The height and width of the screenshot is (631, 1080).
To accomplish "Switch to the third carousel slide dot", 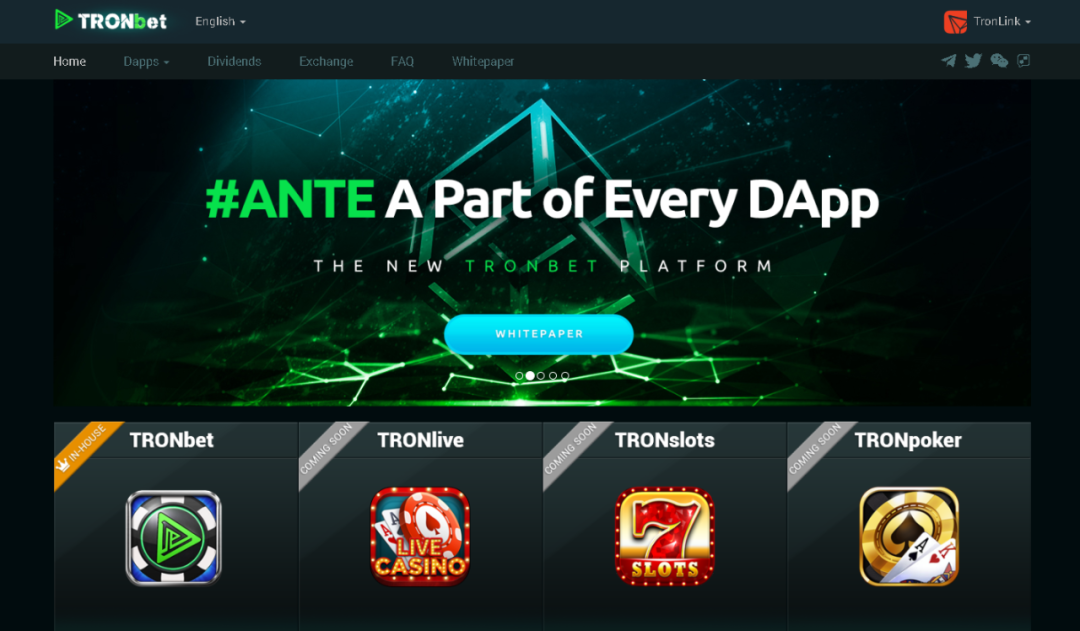I will click(541, 376).
